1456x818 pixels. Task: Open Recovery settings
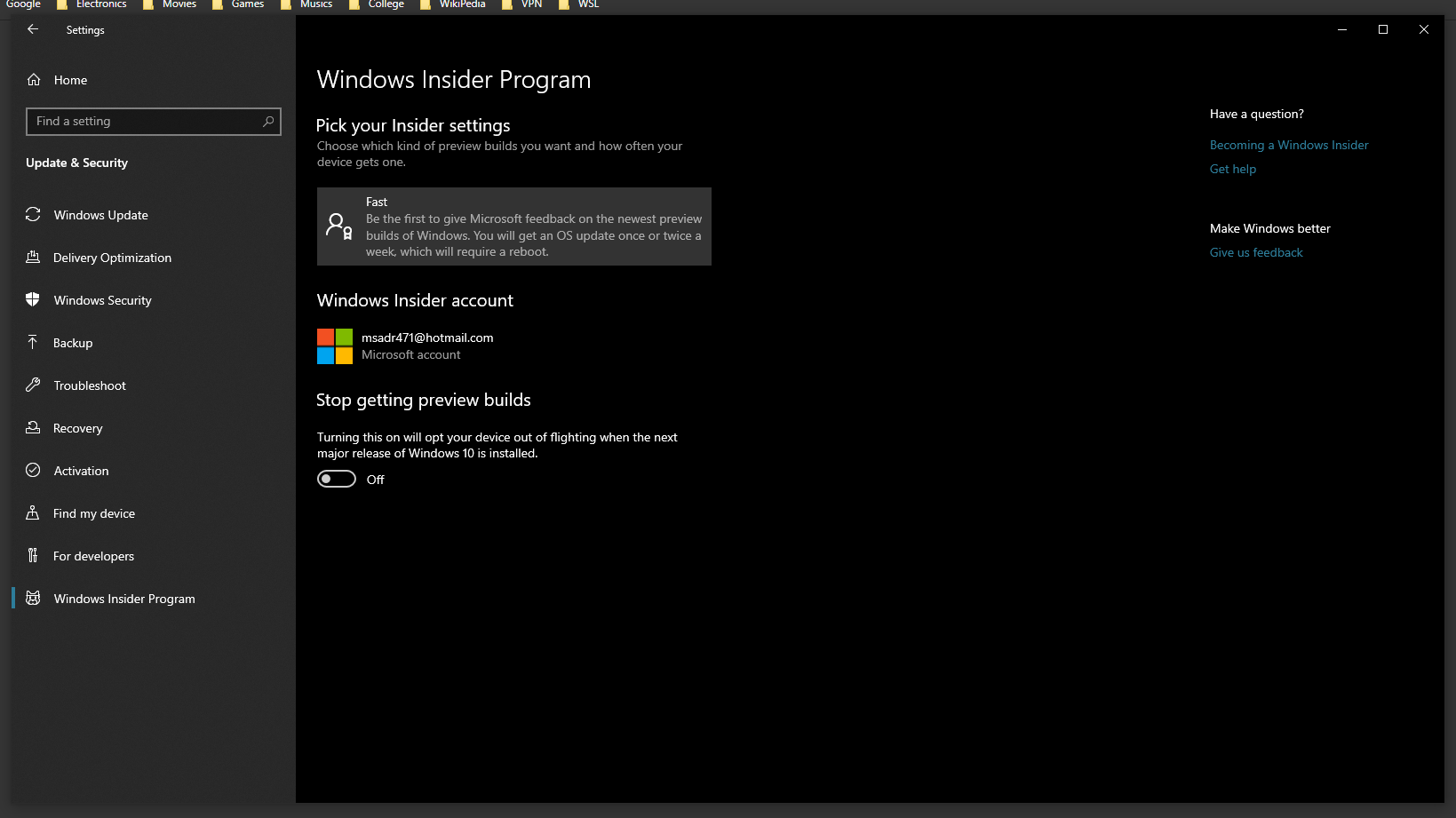coord(77,428)
